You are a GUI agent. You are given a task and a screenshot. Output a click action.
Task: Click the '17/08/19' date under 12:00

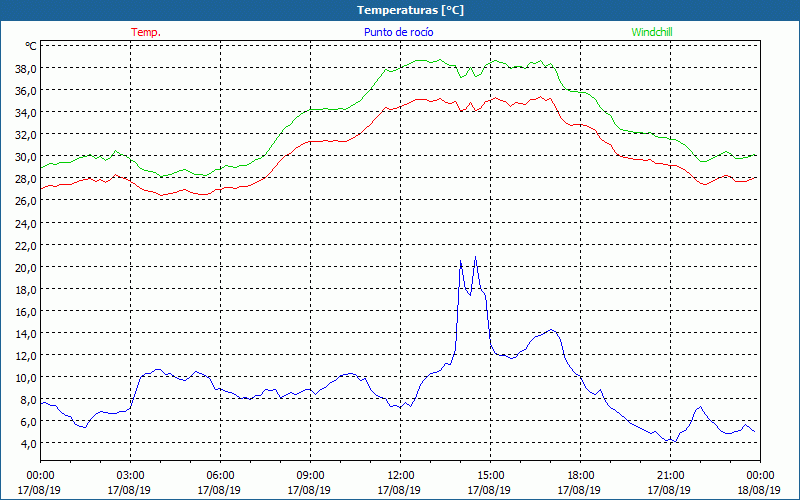click(399, 490)
